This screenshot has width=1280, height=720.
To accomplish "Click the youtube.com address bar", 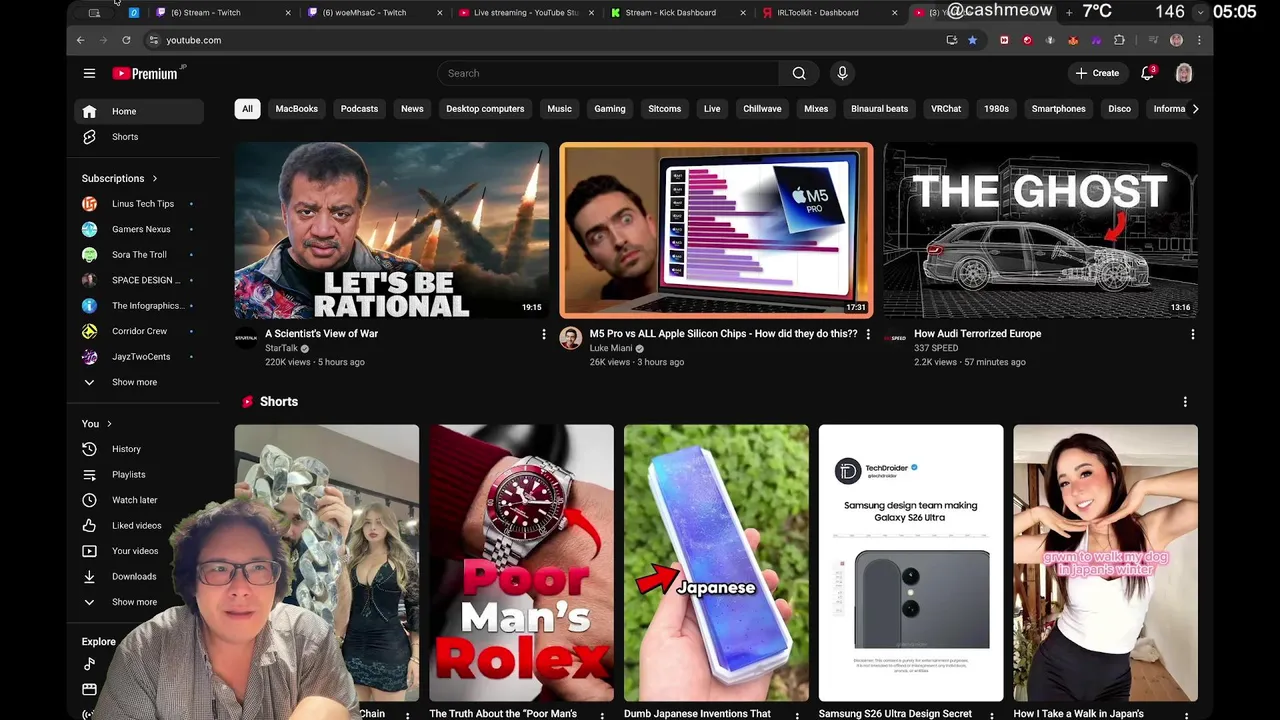I will point(540,40).
